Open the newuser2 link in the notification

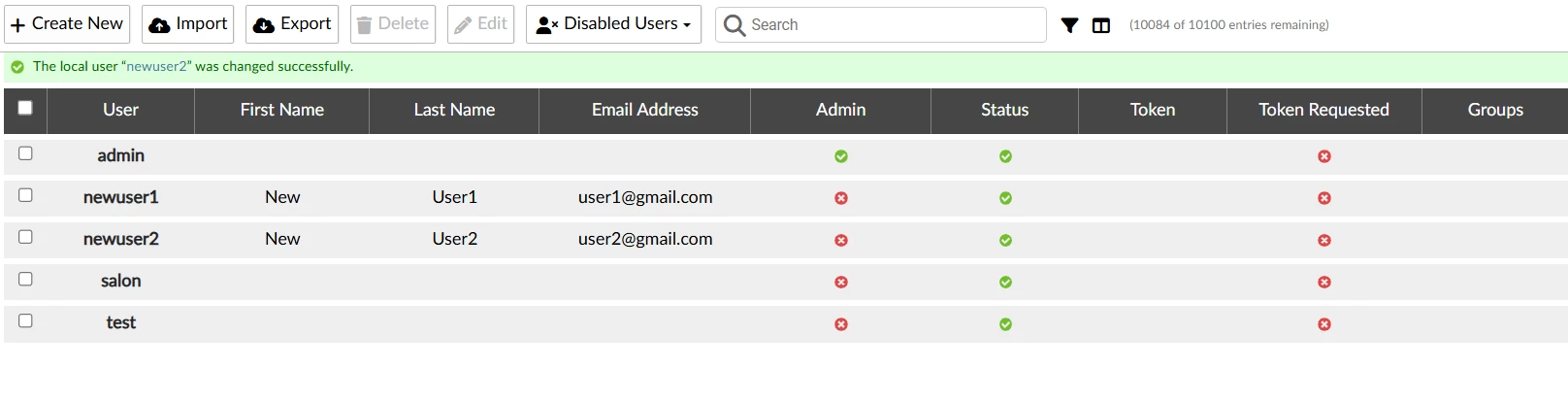156,67
